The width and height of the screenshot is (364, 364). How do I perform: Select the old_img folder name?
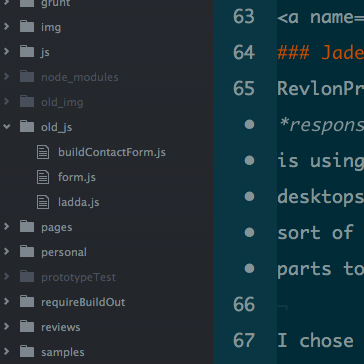[x=62, y=102]
